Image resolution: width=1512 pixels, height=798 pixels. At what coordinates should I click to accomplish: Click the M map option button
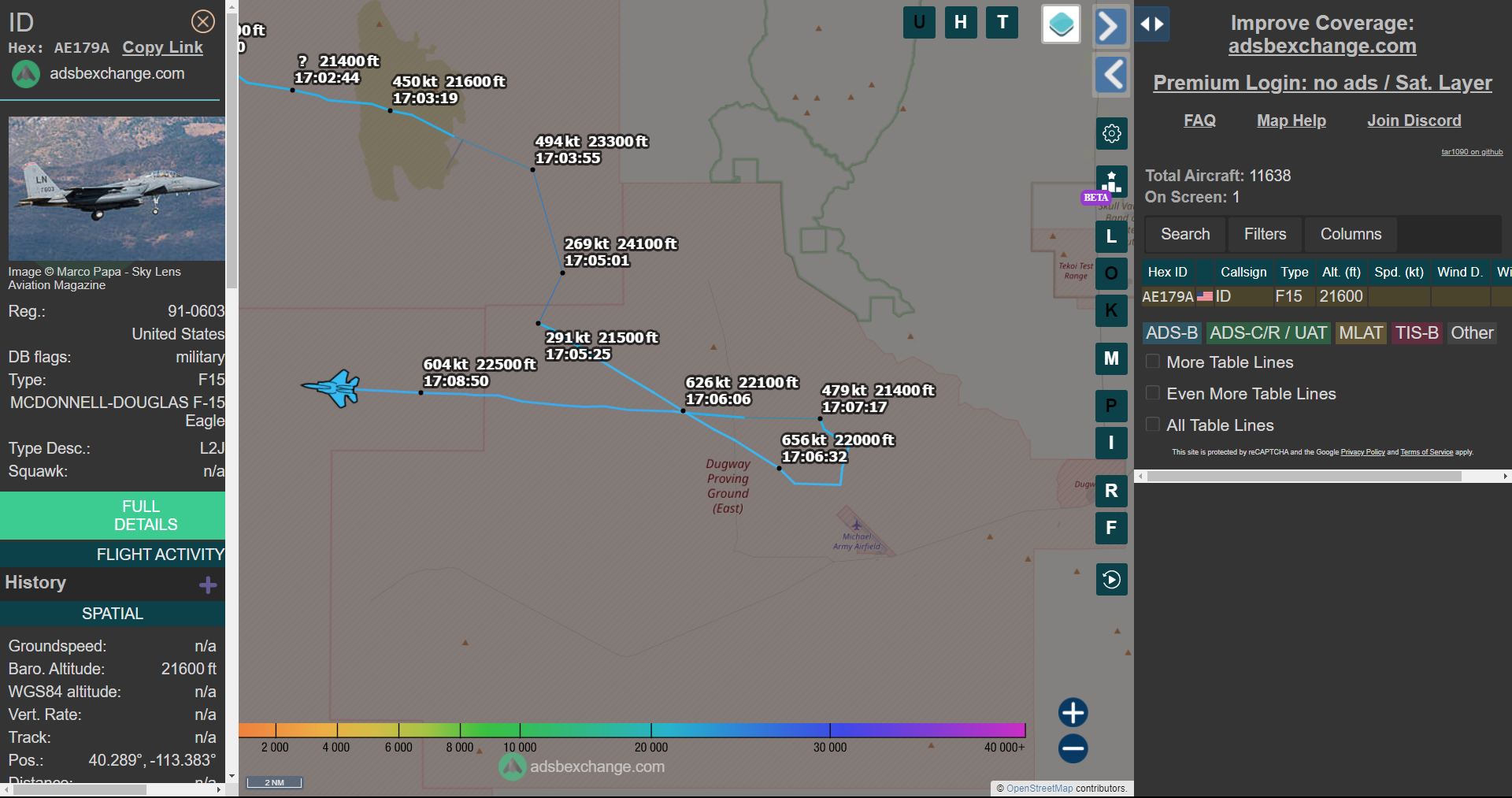[x=1111, y=358]
